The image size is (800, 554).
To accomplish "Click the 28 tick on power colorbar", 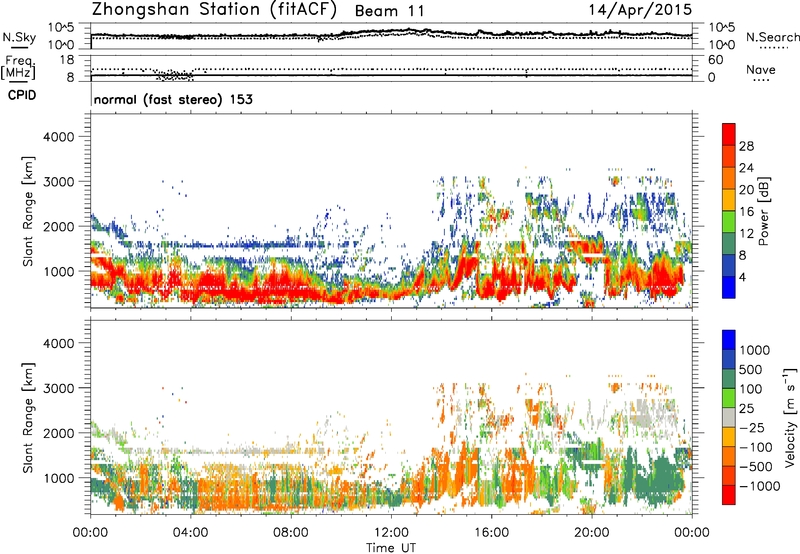I will pos(746,146).
